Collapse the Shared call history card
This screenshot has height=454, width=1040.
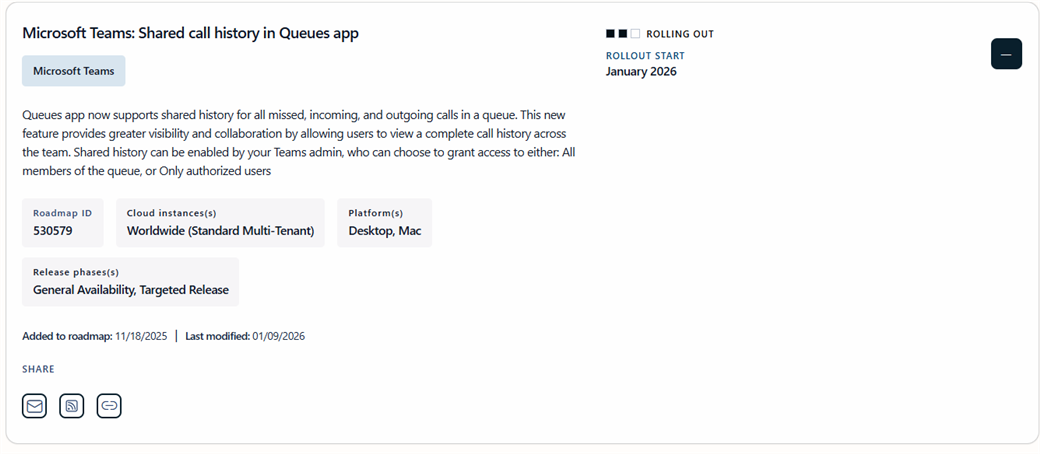[x=1006, y=54]
